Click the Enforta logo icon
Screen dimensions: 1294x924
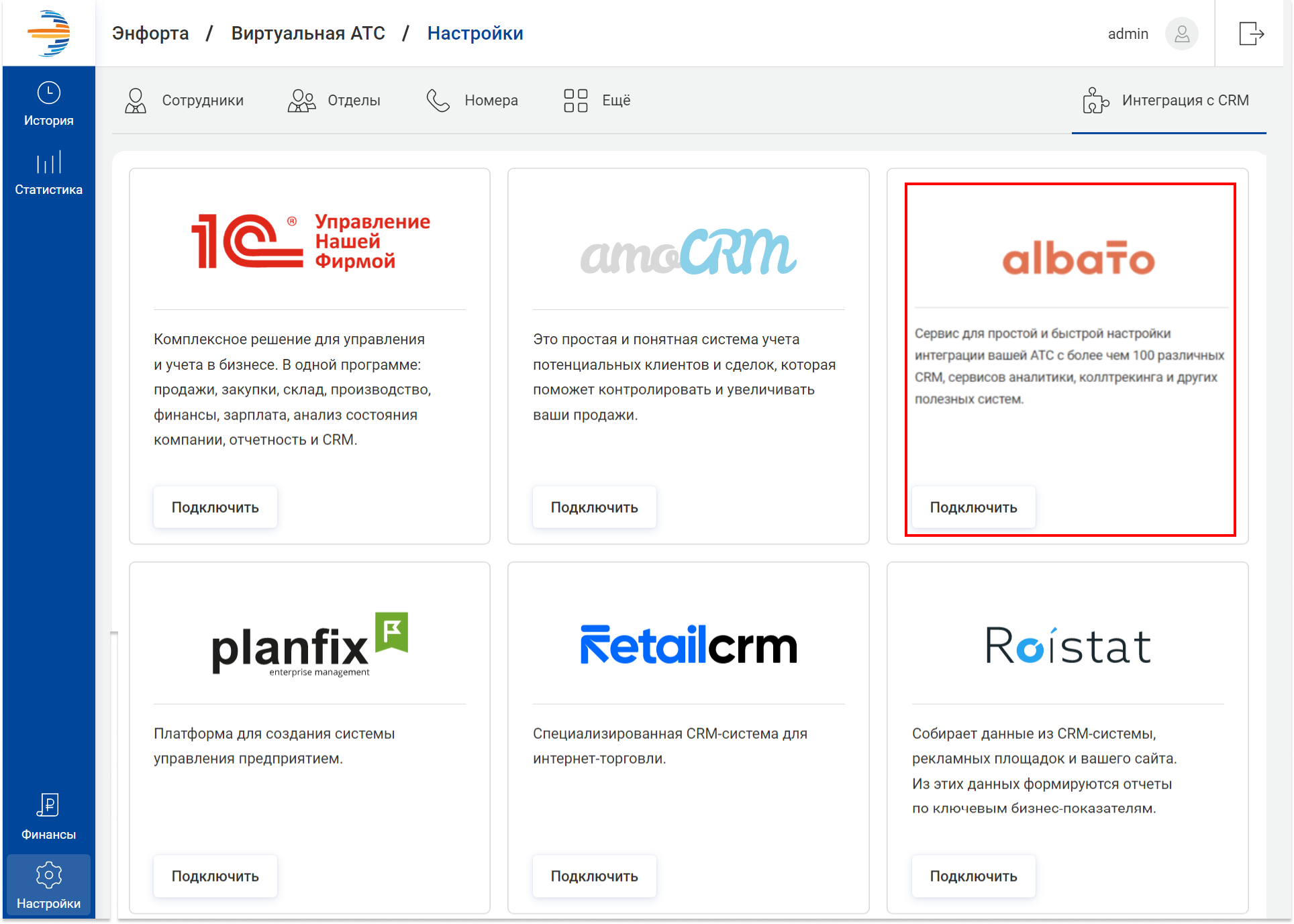tap(48, 33)
